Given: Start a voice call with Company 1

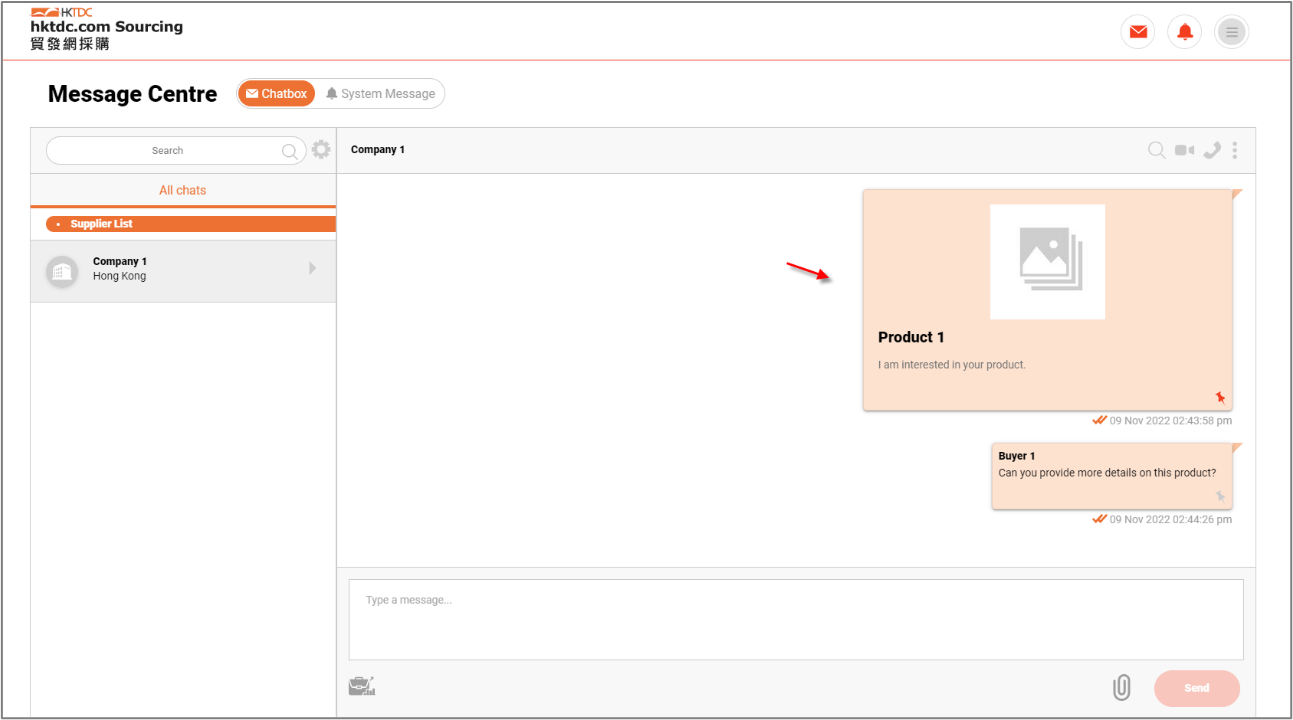Looking at the screenshot, I should [x=1212, y=150].
